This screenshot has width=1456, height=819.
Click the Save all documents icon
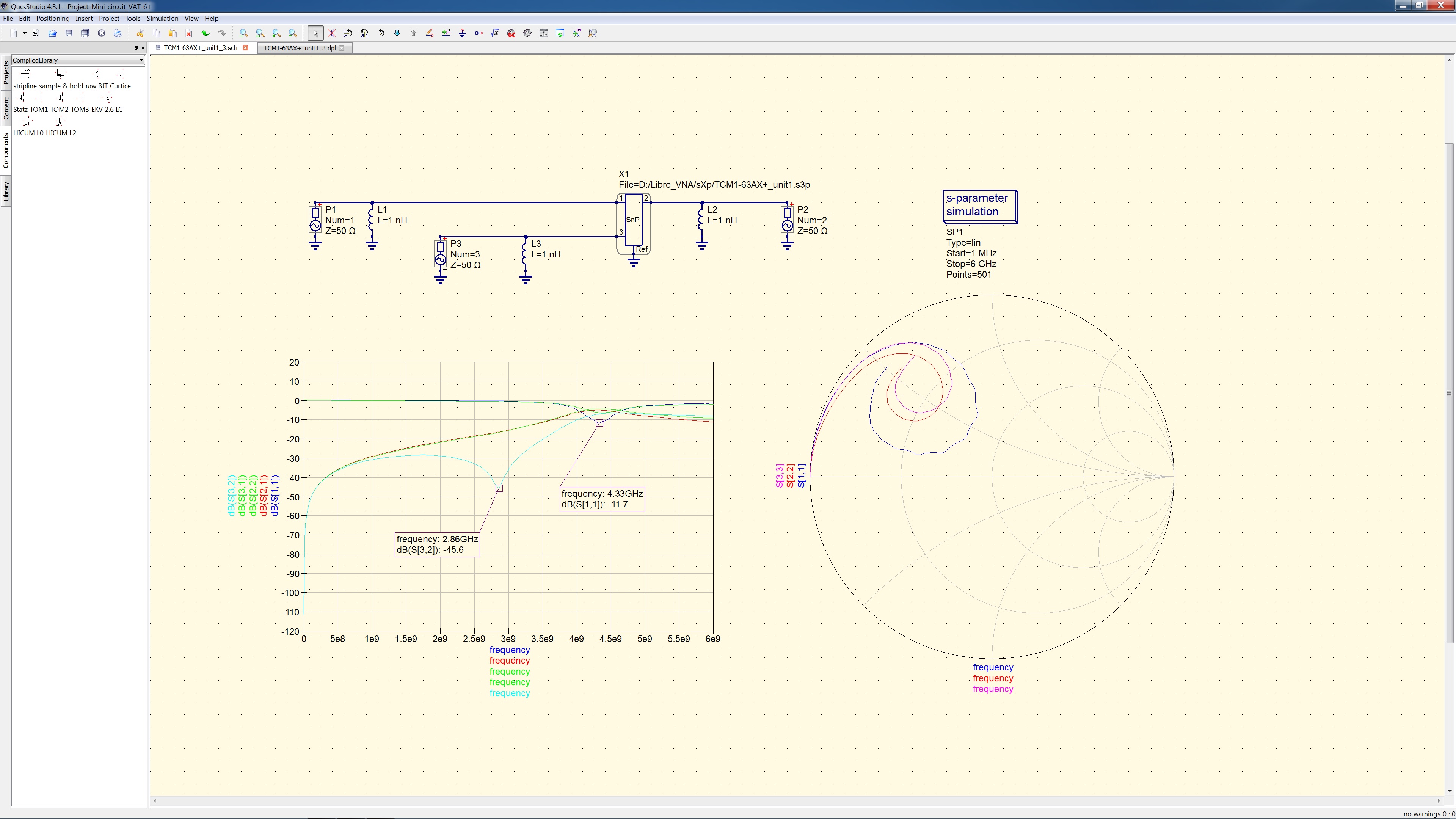(x=85, y=33)
